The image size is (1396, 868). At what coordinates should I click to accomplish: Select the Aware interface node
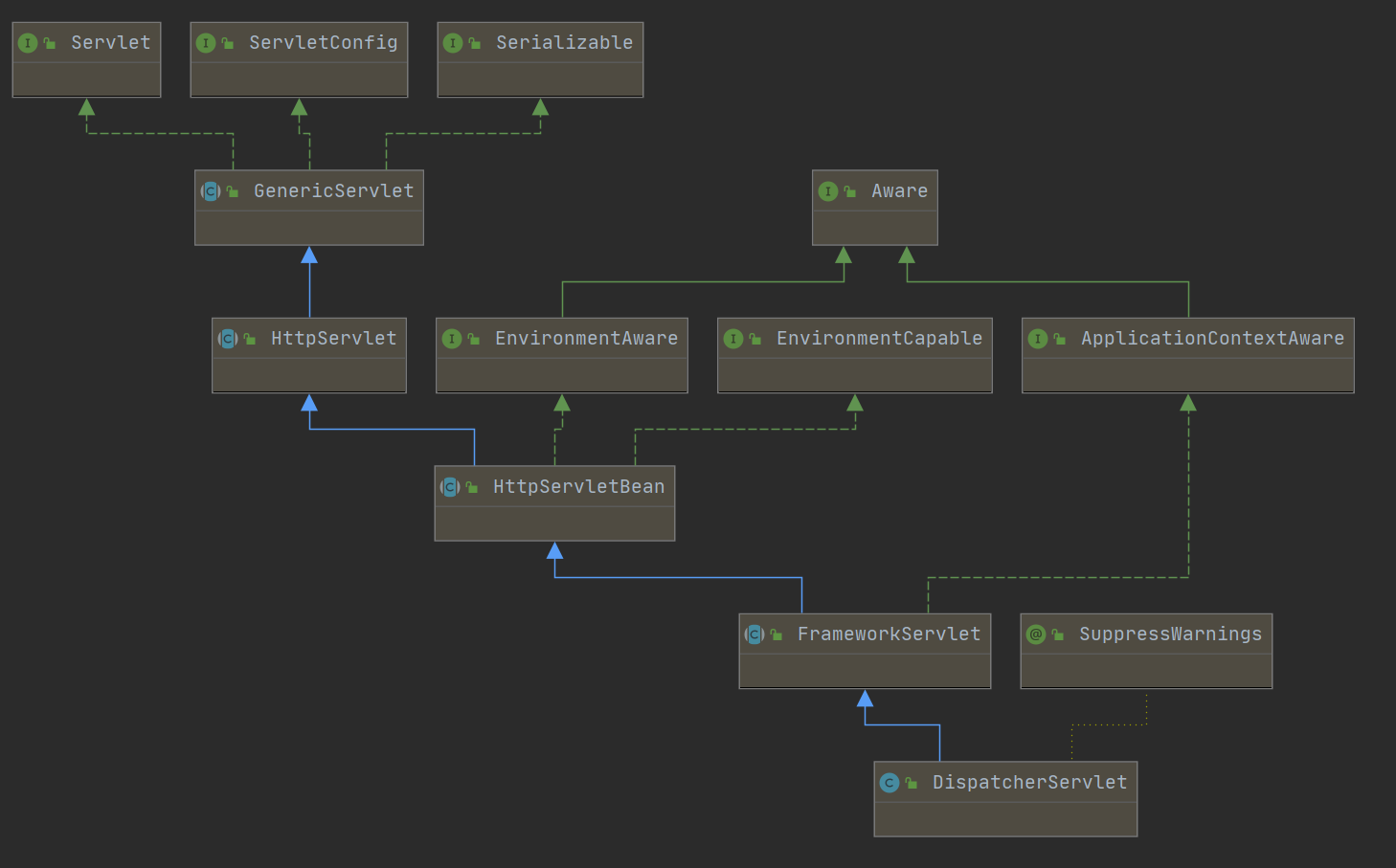874,207
